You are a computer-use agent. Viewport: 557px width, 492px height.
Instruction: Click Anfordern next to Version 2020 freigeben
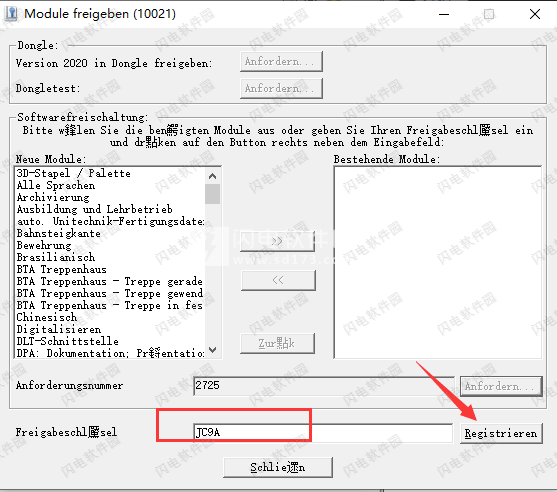281,61
